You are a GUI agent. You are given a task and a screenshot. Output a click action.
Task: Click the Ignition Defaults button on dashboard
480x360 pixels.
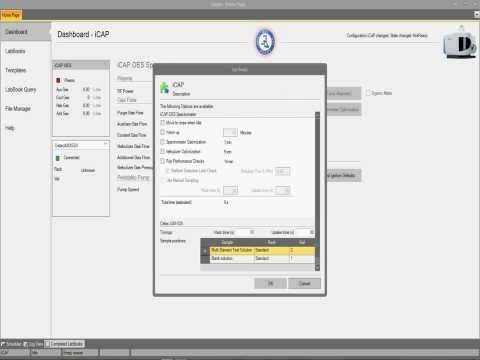click(344, 175)
